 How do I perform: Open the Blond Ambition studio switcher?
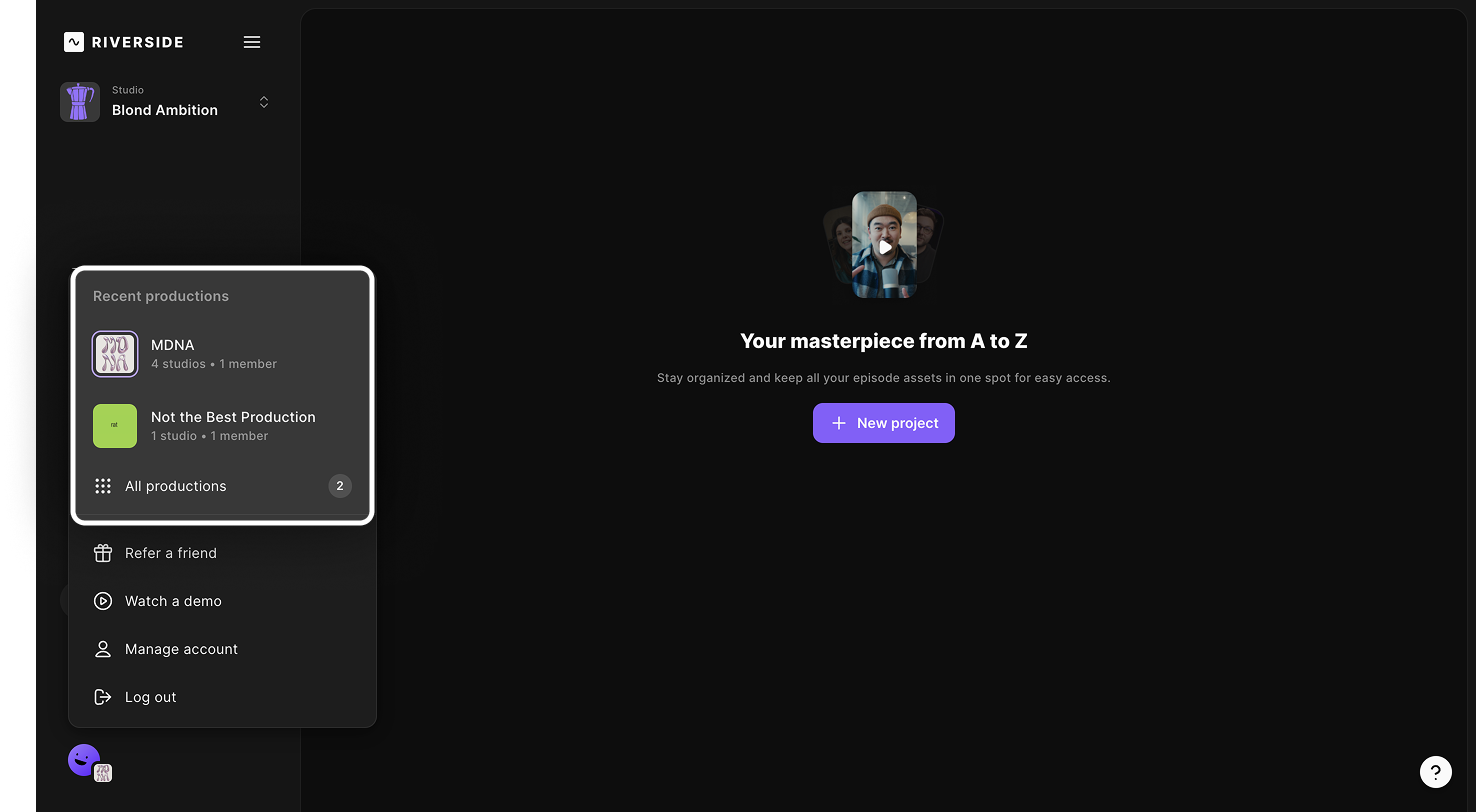165,102
